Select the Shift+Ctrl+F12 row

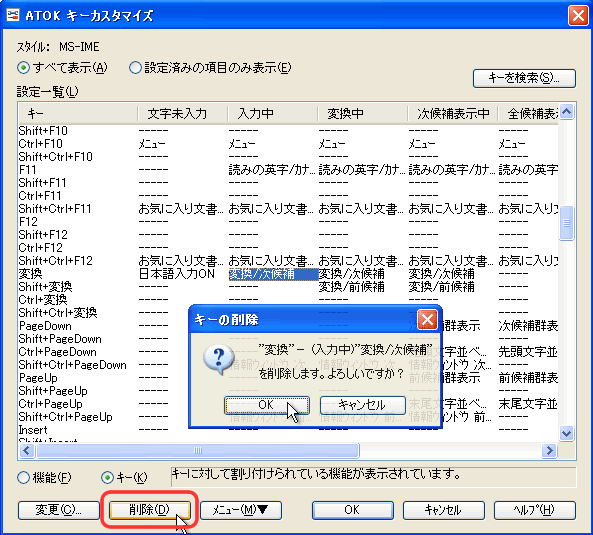[x=288, y=261]
